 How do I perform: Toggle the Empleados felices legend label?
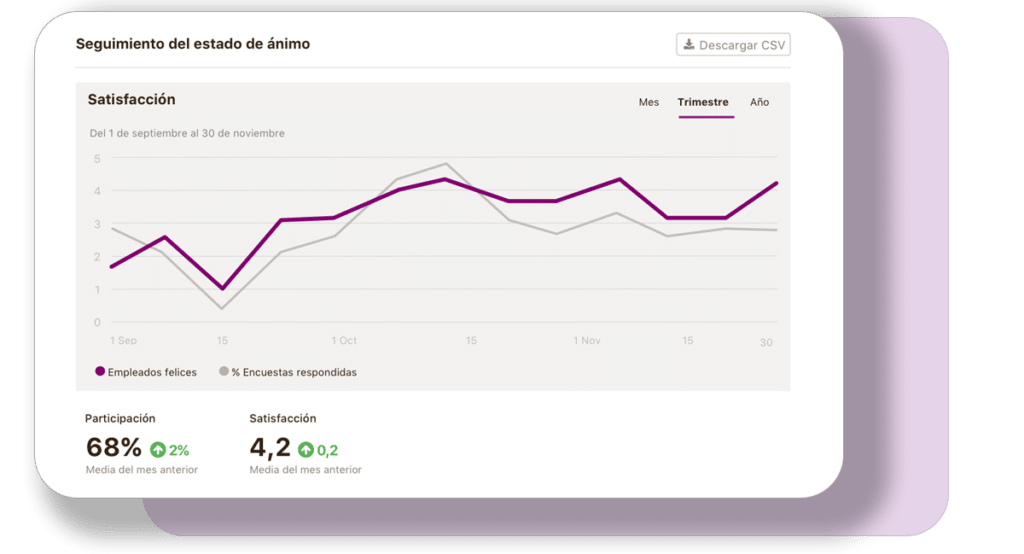tap(152, 372)
